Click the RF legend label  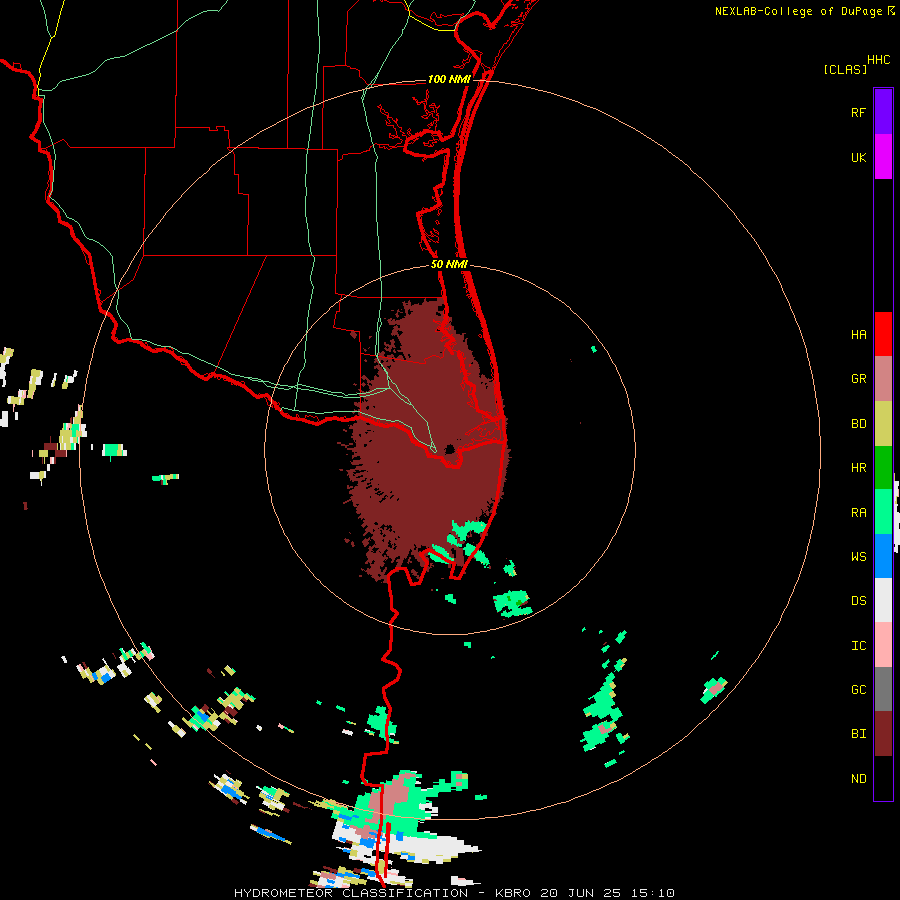pos(859,112)
